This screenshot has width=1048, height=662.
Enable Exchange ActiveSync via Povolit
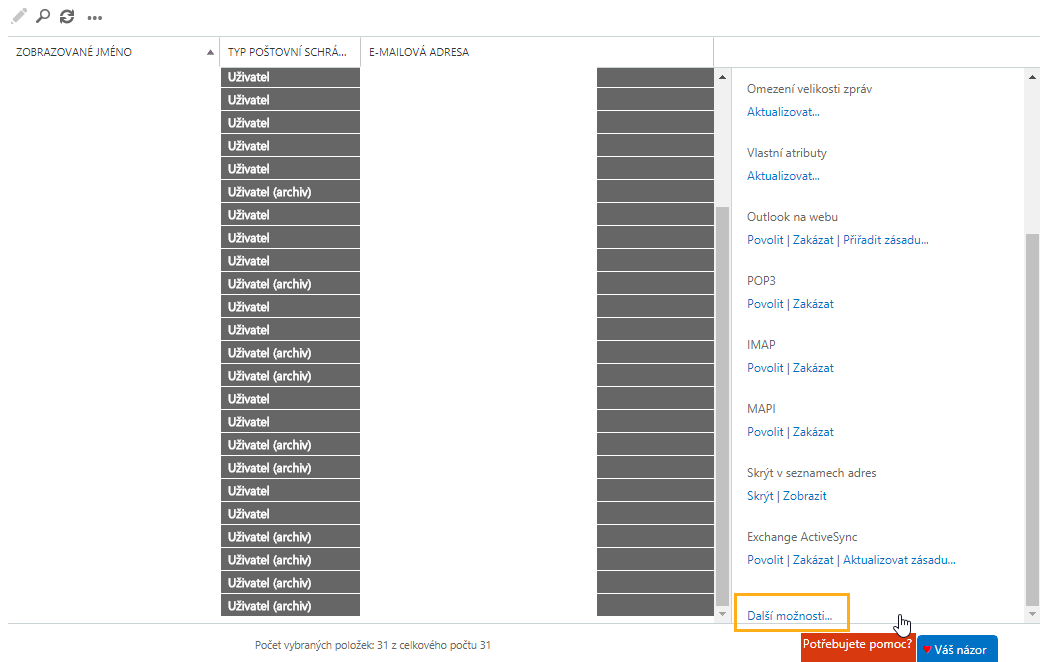765,560
